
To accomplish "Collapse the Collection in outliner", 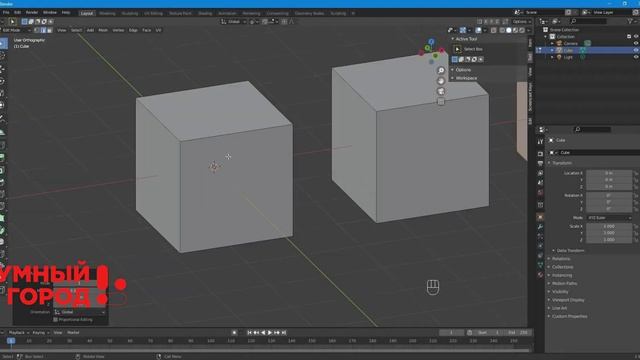I will pos(546,37).
